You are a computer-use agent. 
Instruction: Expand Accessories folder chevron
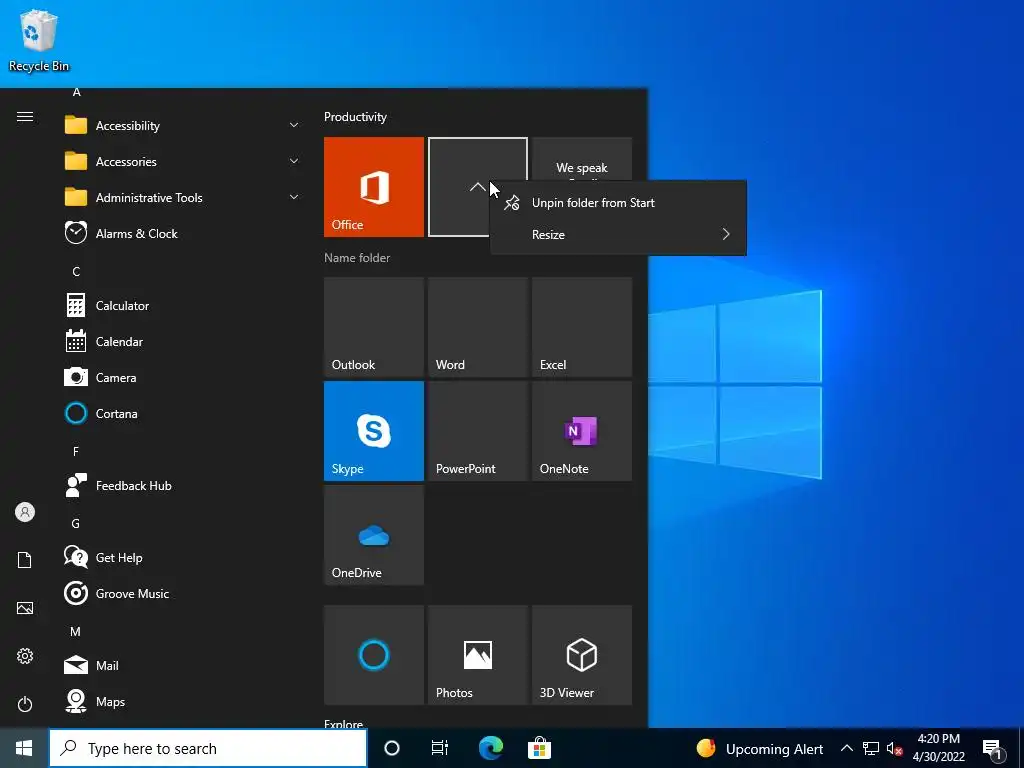[294, 161]
